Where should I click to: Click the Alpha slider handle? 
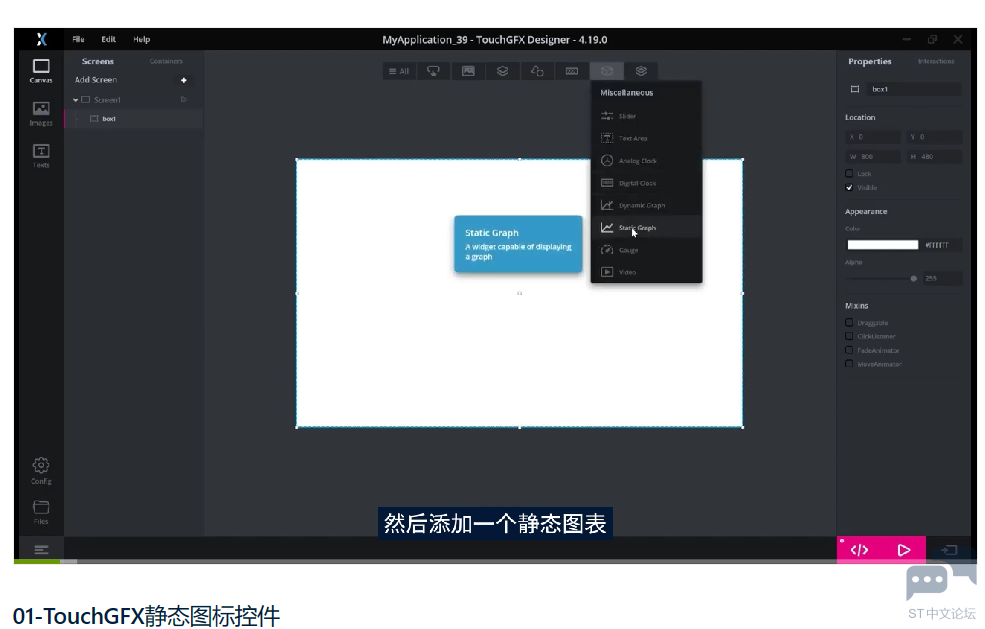point(913,278)
